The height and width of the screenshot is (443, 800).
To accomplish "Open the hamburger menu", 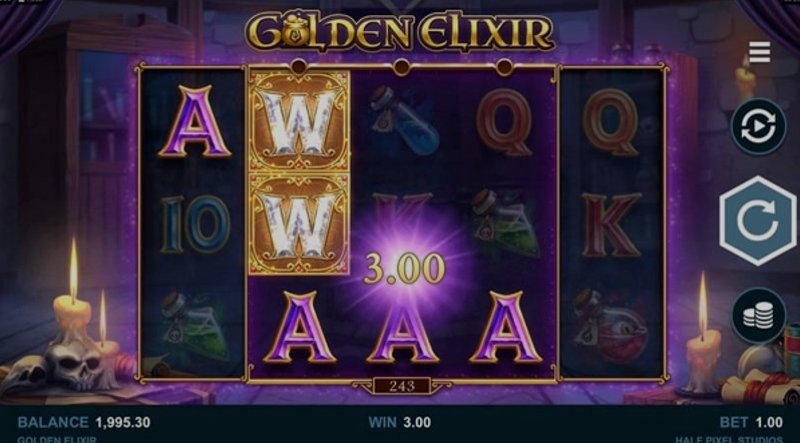I will coord(759,52).
